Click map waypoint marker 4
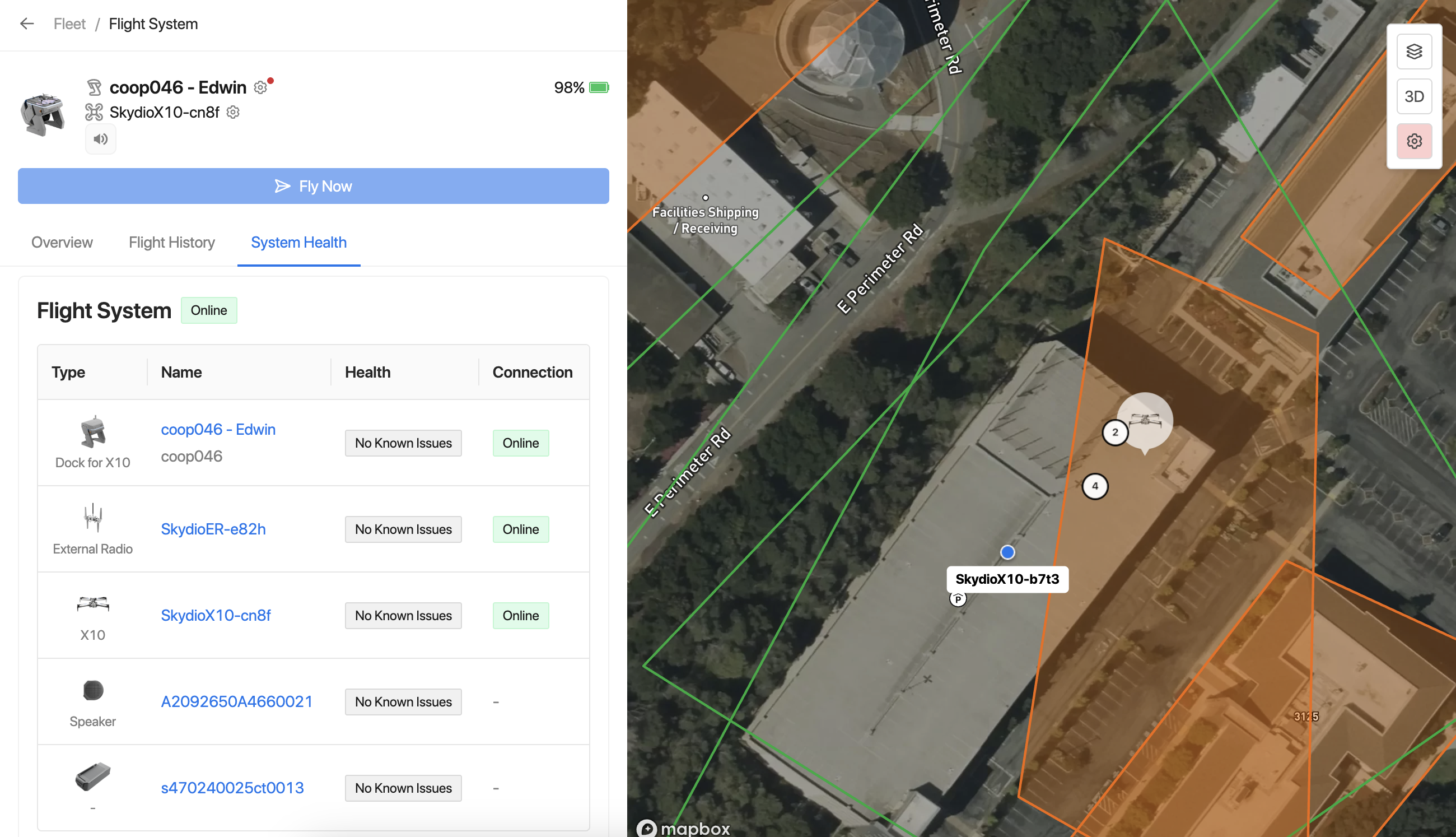This screenshot has width=1456, height=837. click(x=1095, y=486)
